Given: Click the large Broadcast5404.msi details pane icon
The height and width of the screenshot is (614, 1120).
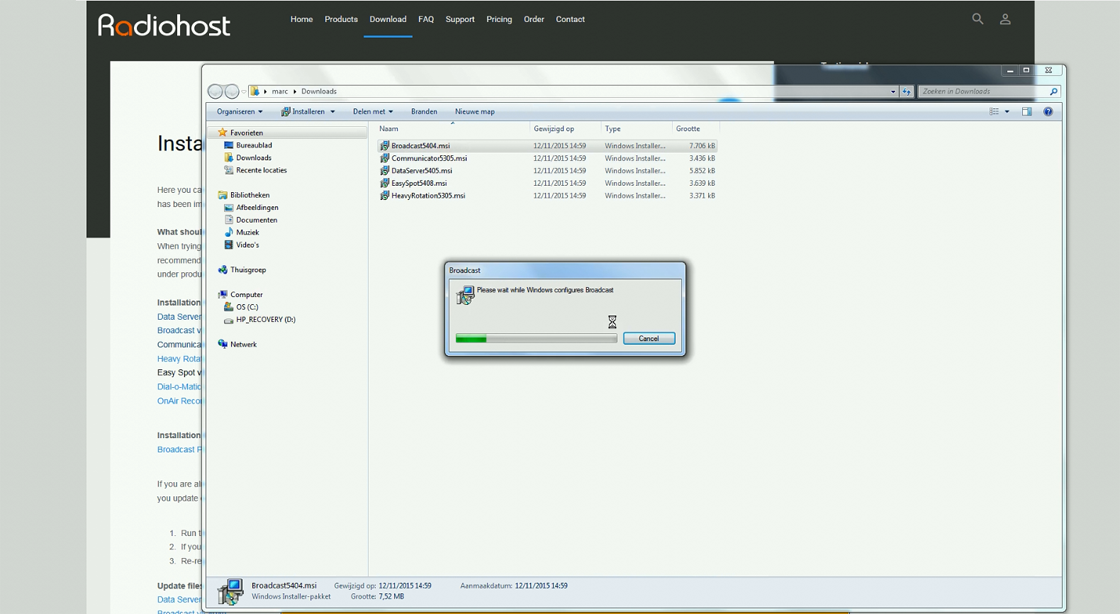Looking at the screenshot, I should (230, 592).
